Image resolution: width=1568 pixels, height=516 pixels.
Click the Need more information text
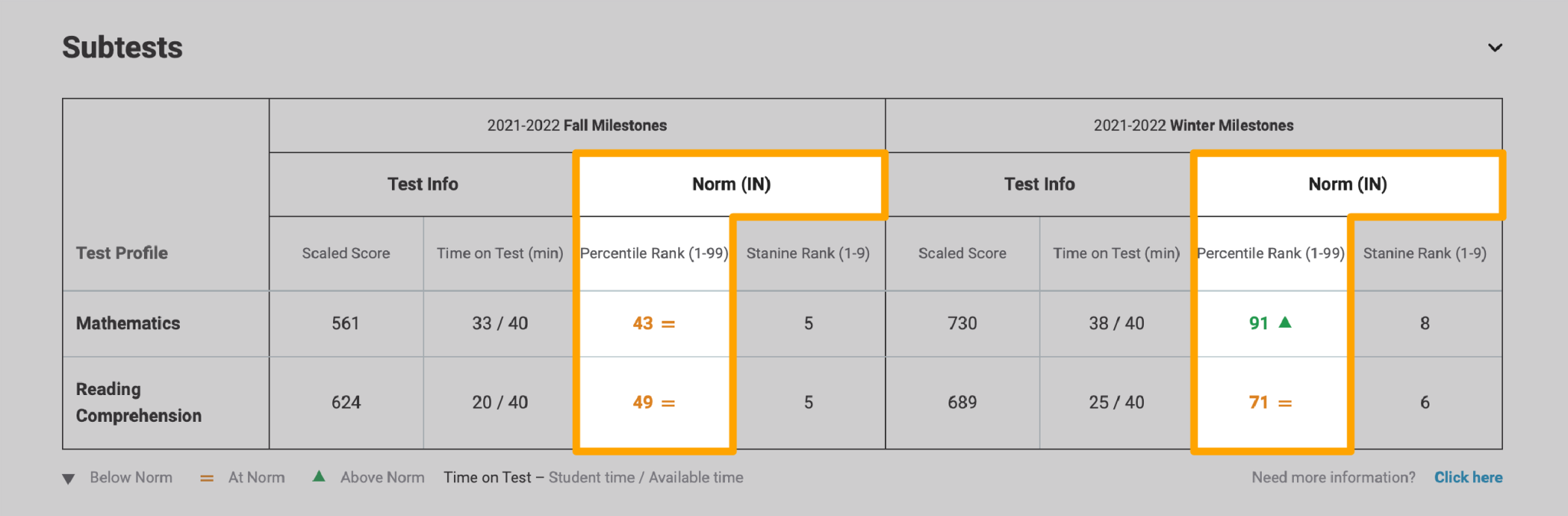pos(1332,477)
